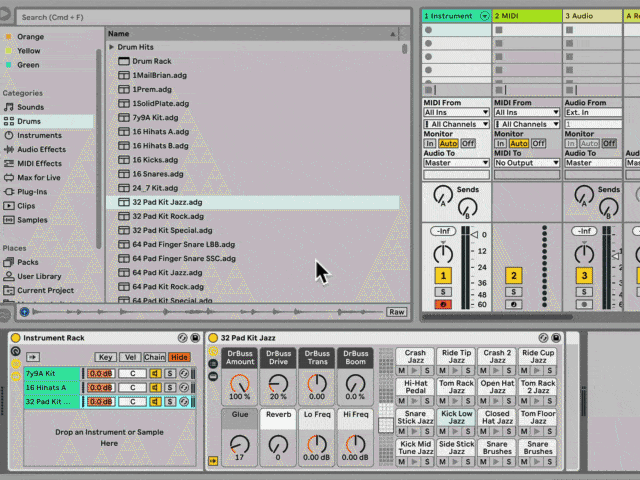Select the Kick Low Jazz pad
This screenshot has height=480, width=640.
pos(456,417)
